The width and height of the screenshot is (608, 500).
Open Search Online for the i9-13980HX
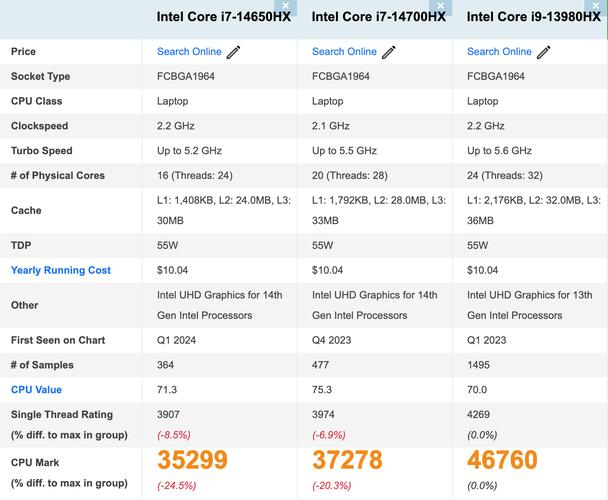pos(499,52)
